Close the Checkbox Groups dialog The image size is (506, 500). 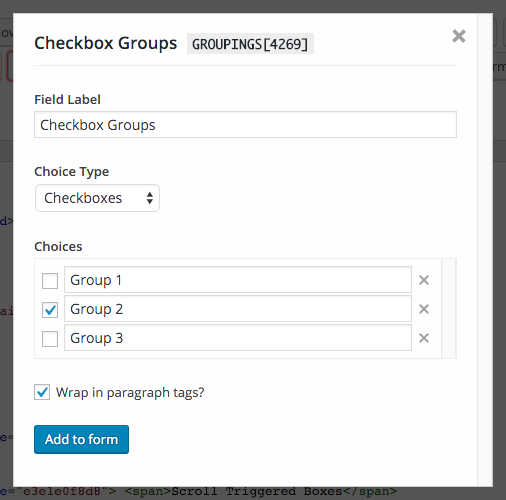pyautogui.click(x=459, y=36)
